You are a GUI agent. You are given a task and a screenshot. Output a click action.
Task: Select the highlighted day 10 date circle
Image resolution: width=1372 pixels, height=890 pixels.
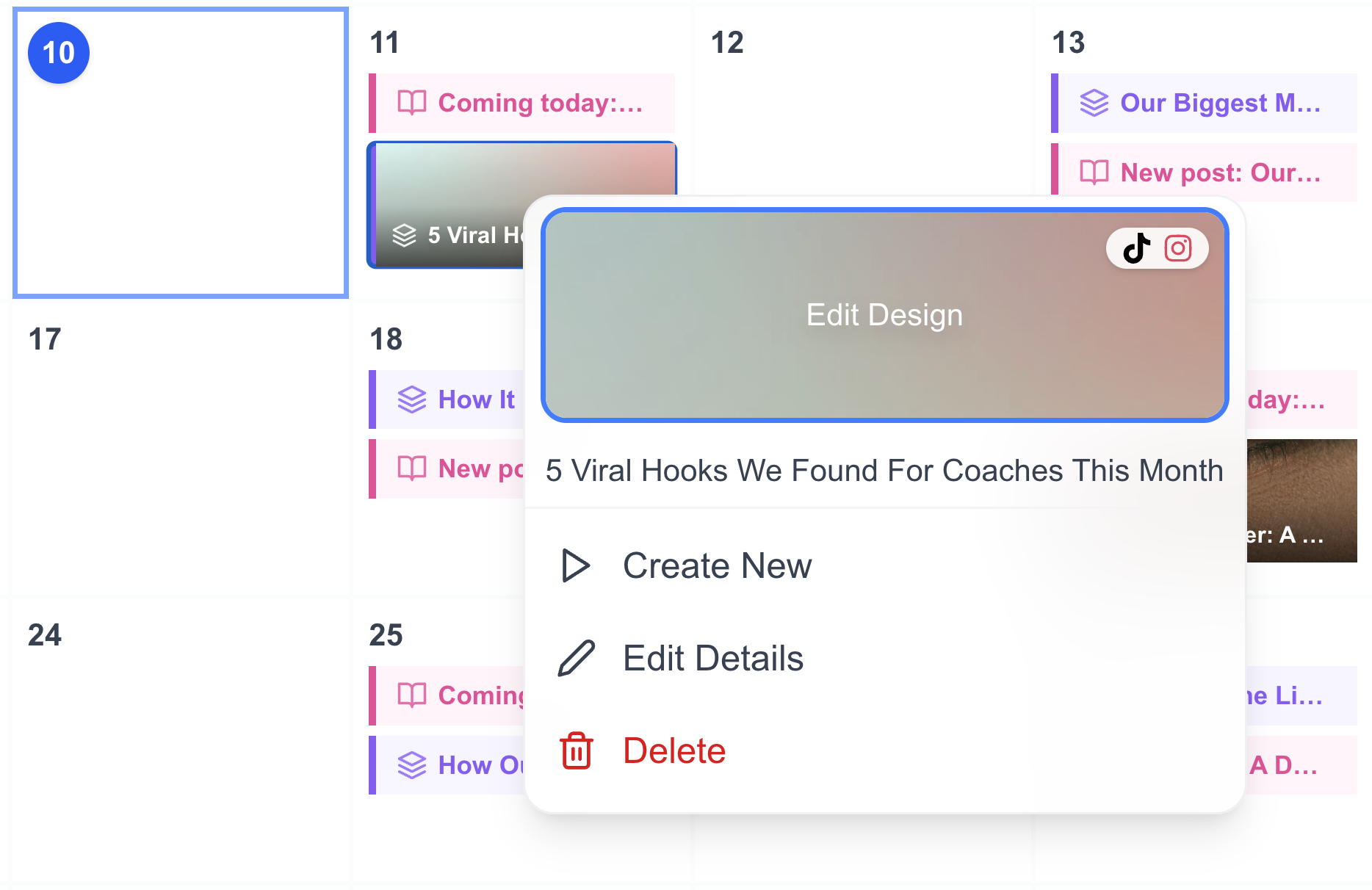click(x=59, y=53)
